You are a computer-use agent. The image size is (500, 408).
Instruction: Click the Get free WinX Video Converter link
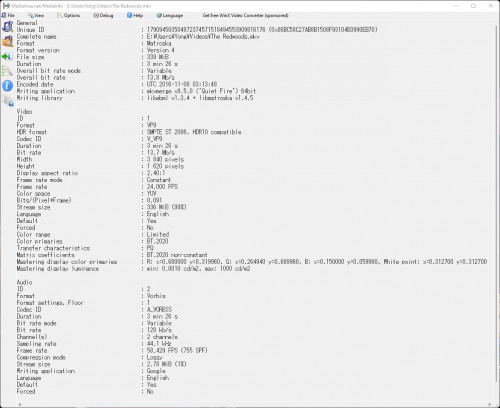[245, 15]
